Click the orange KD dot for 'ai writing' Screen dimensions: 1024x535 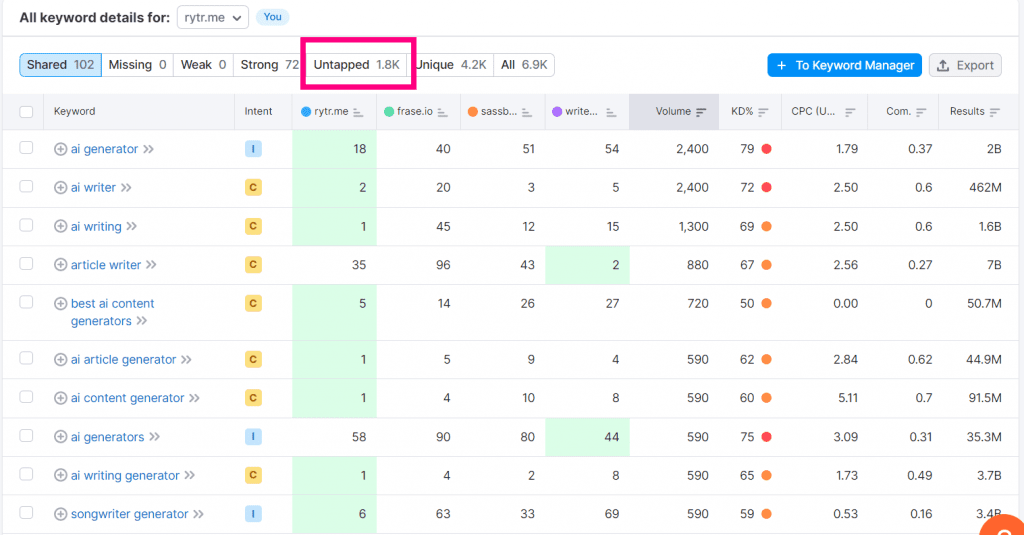[767, 226]
